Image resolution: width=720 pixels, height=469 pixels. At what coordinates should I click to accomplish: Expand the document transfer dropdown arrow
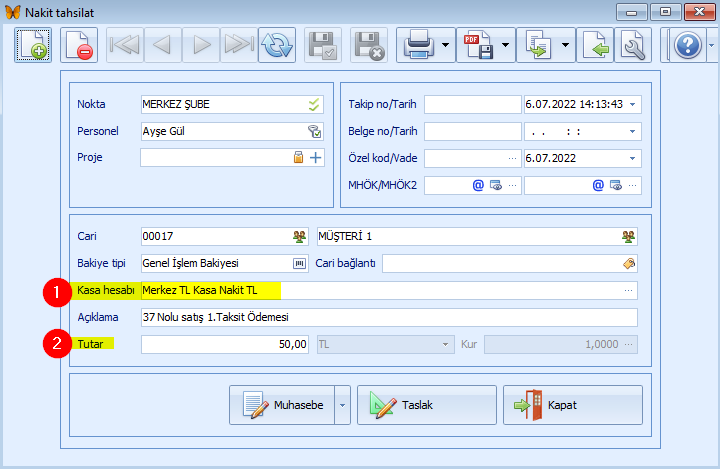tap(566, 45)
